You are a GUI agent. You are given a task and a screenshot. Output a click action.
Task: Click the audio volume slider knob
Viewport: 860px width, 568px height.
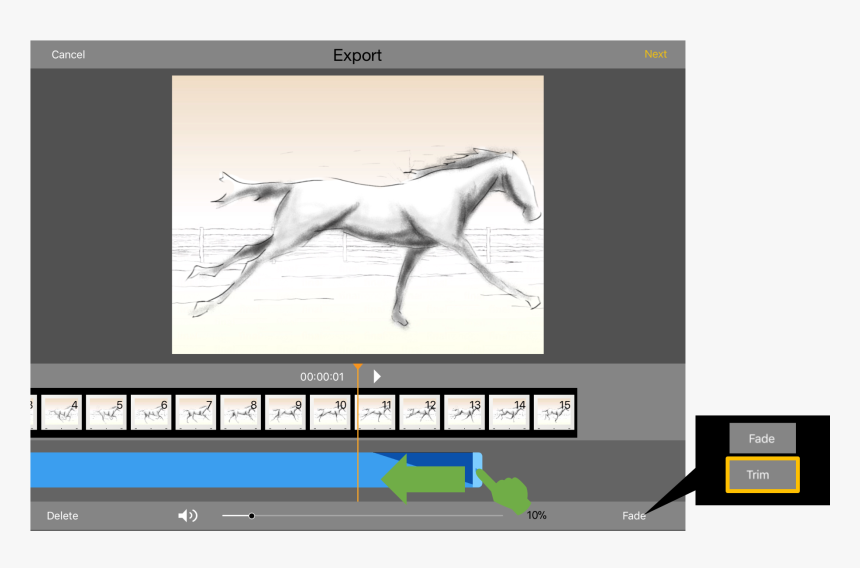[251, 515]
